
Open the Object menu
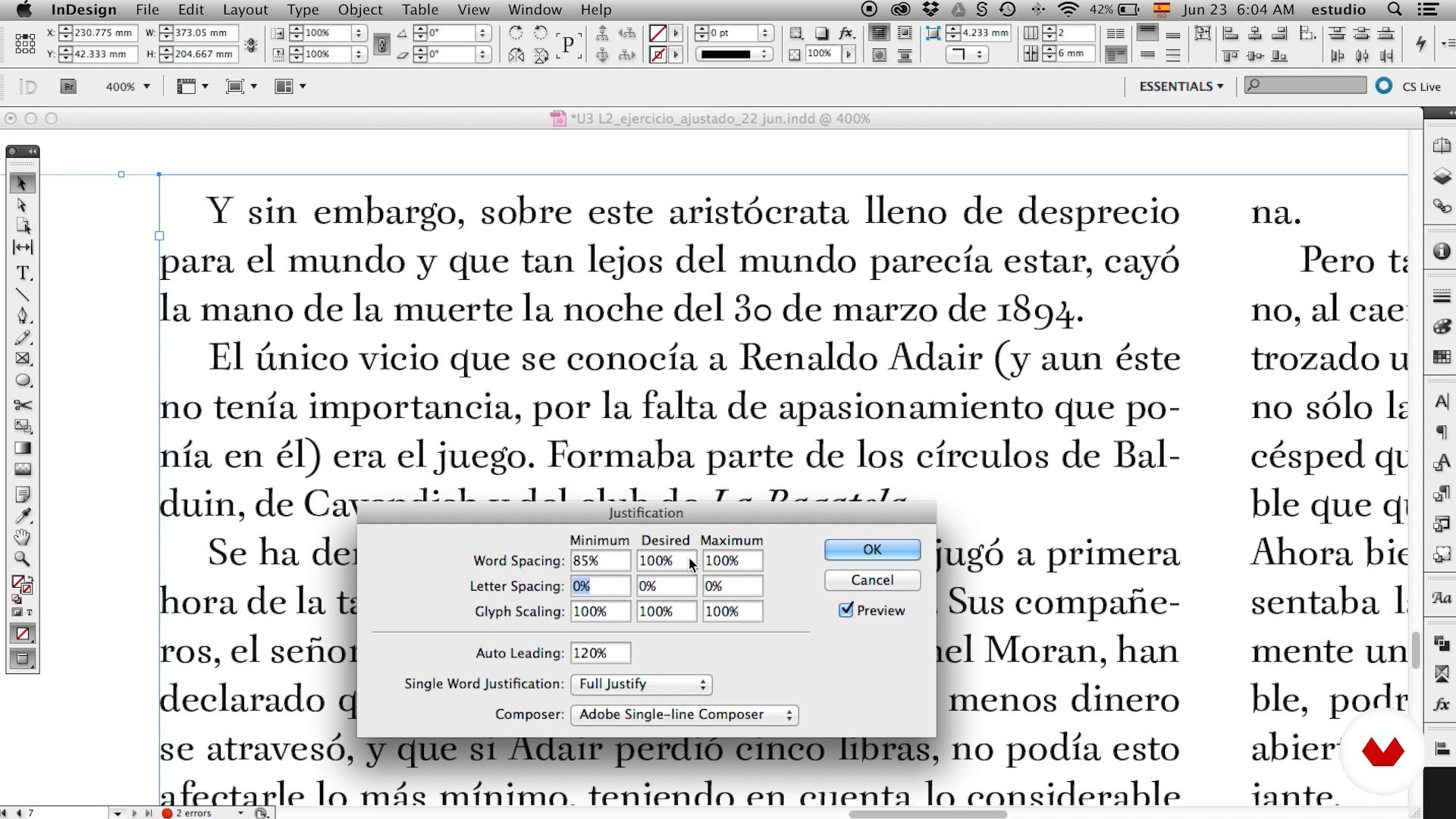(x=359, y=10)
